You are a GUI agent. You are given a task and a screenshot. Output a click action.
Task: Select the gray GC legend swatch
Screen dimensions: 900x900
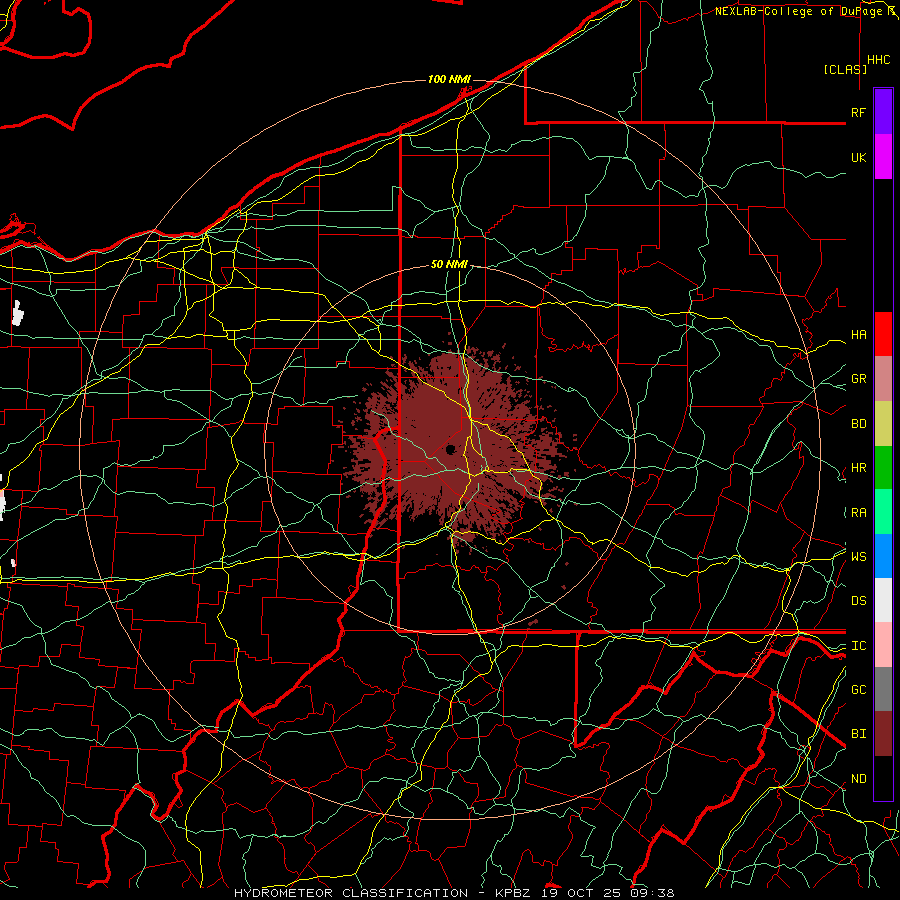883,689
